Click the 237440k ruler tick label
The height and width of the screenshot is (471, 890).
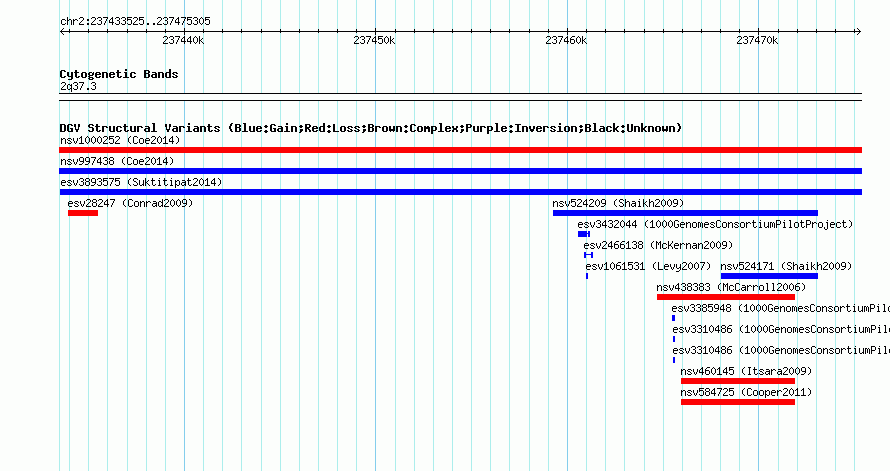click(x=183, y=40)
